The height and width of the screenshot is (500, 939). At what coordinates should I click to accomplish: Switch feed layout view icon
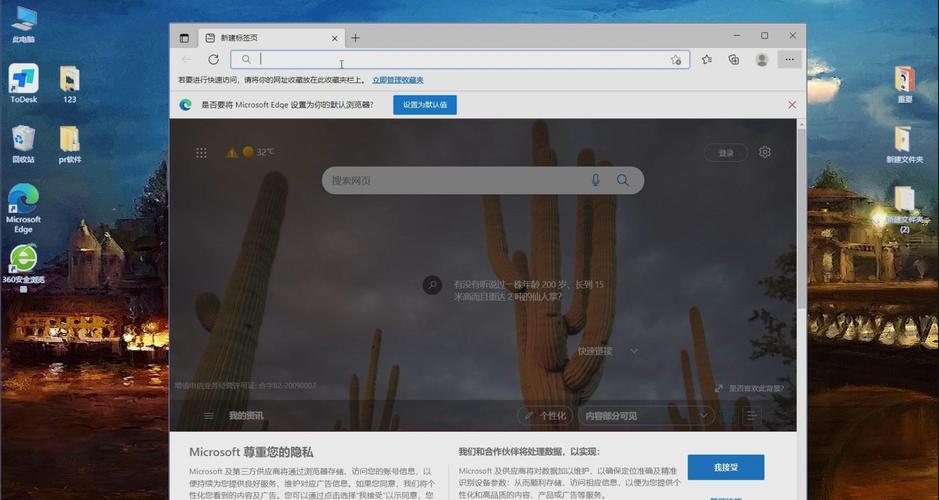click(x=751, y=416)
